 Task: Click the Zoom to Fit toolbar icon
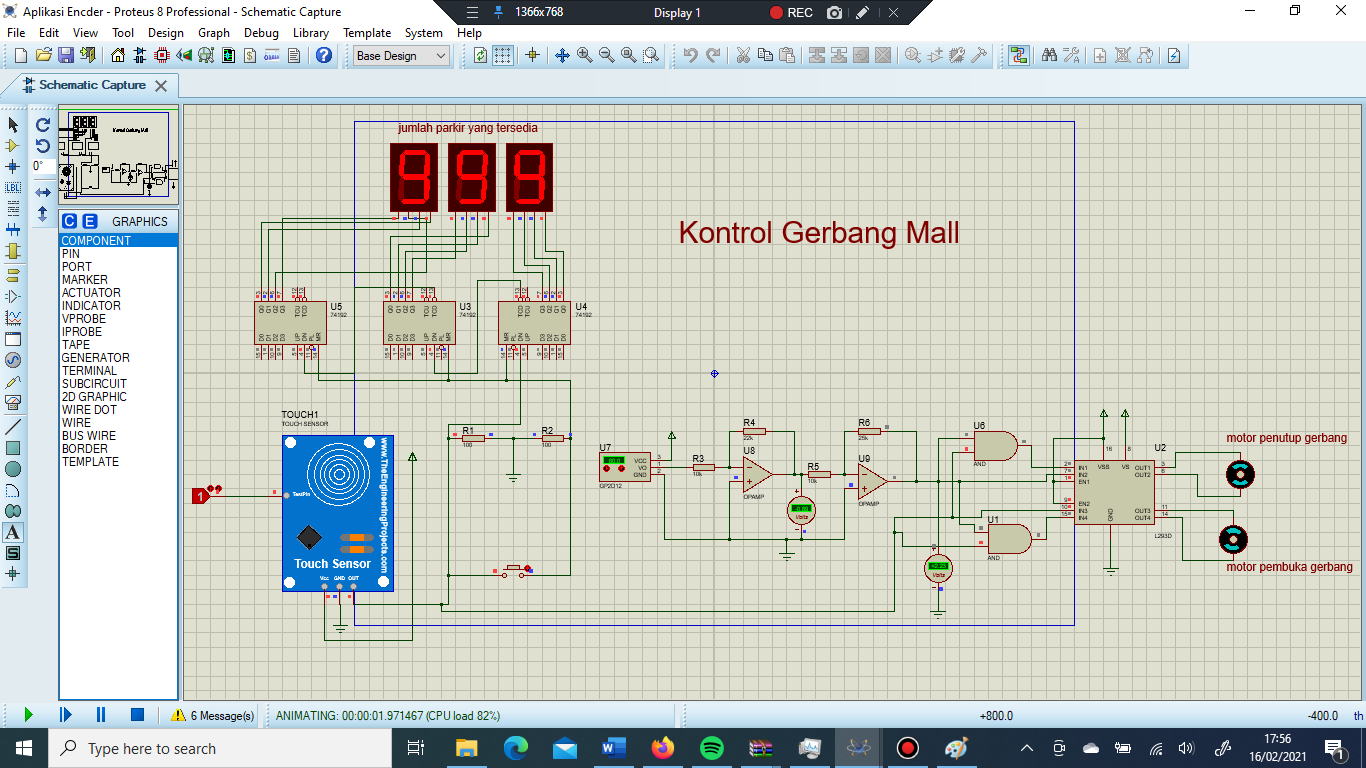(x=628, y=56)
